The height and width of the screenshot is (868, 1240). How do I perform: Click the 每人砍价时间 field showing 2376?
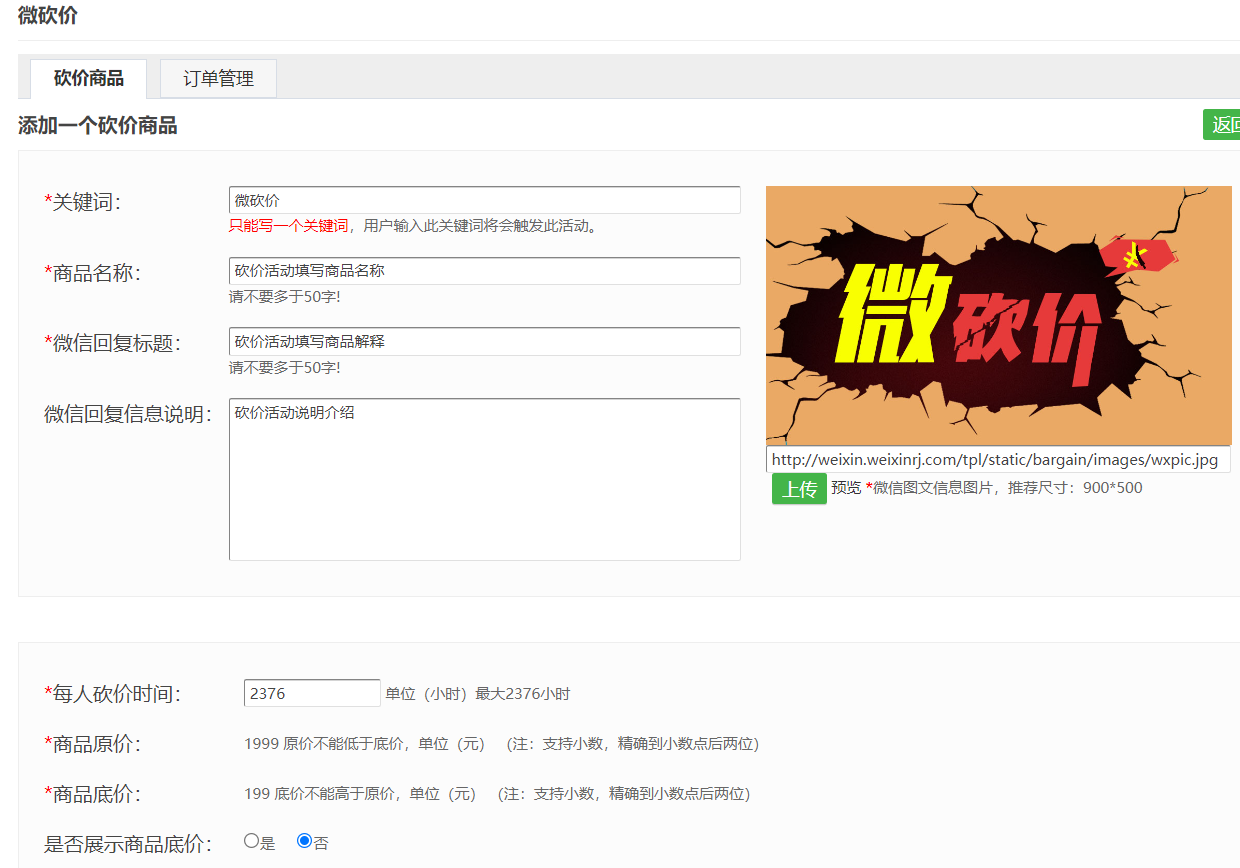coord(312,693)
